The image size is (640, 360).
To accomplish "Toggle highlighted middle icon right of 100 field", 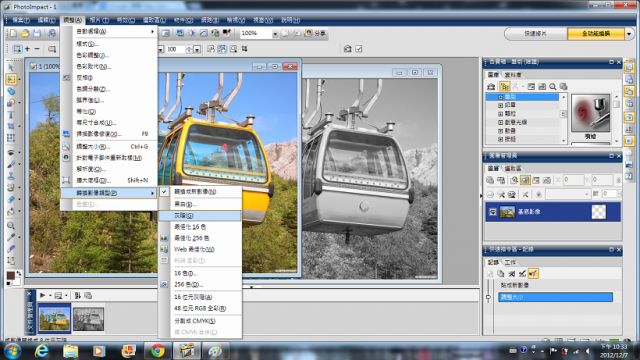I will [x=222, y=49].
